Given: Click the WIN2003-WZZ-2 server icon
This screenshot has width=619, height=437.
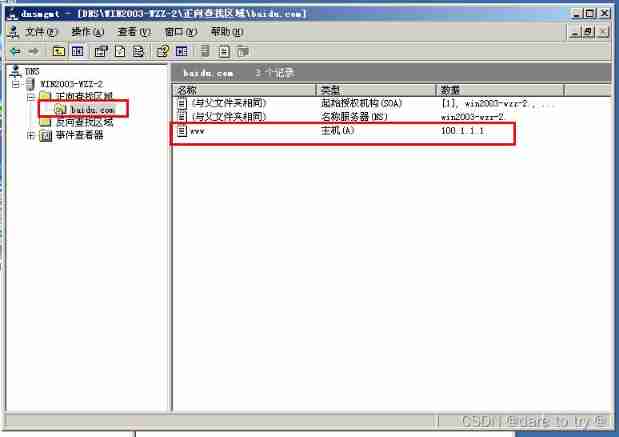Looking at the screenshot, I should pos(31,84).
